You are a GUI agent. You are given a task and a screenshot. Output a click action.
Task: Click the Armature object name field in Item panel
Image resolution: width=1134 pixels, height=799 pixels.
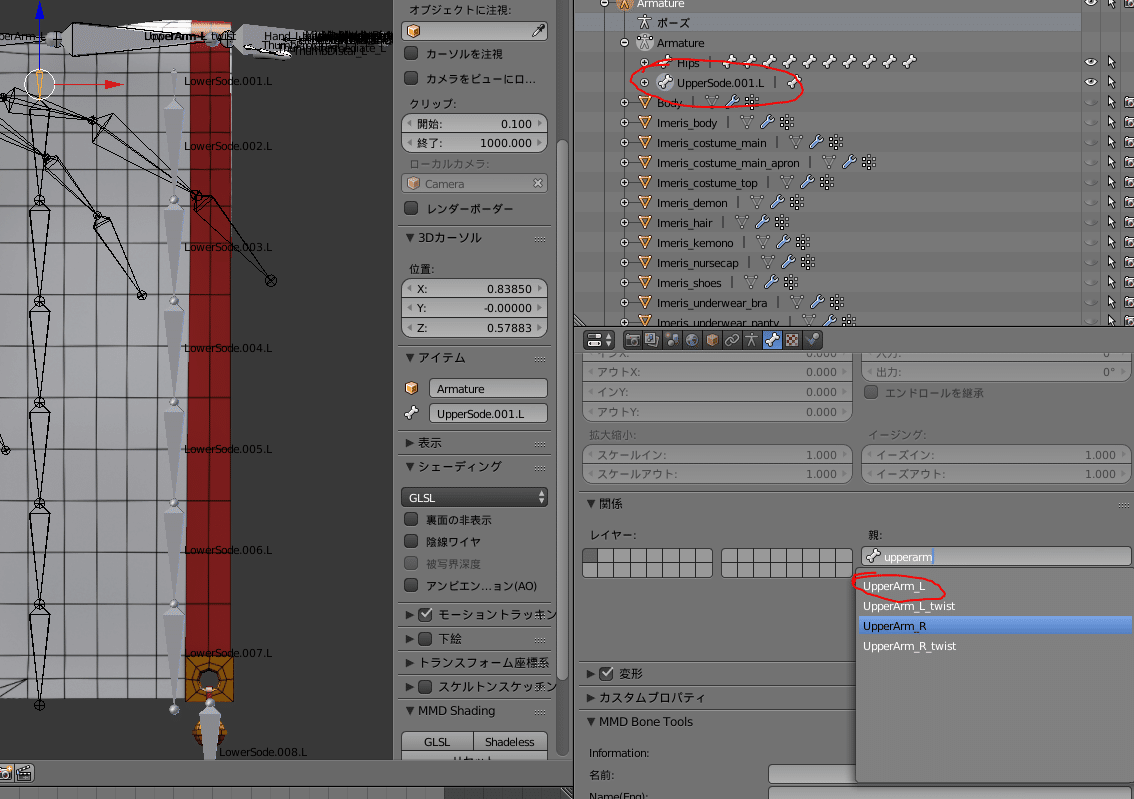(488, 388)
